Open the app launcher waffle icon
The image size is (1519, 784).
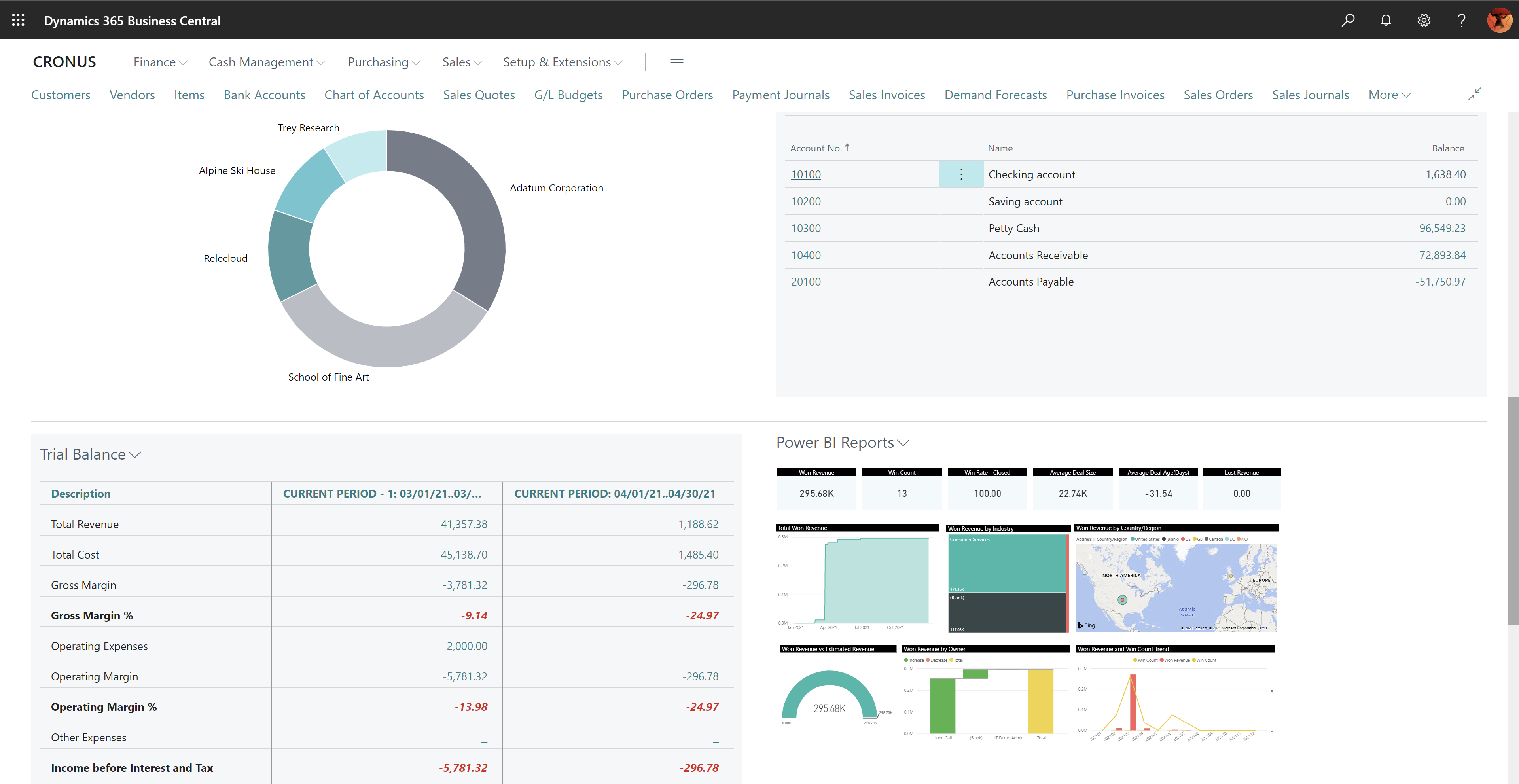coord(18,20)
